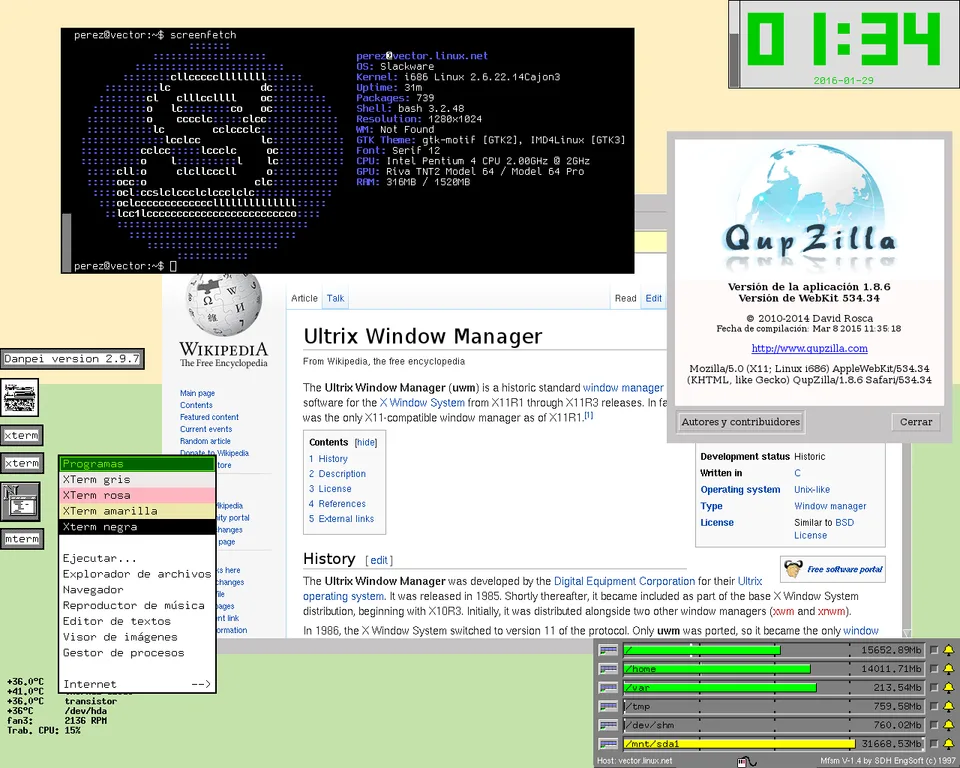Screen dimensions: 960x768
Task: Follow the Digital Equipment Corporation link
Action: pos(624,581)
